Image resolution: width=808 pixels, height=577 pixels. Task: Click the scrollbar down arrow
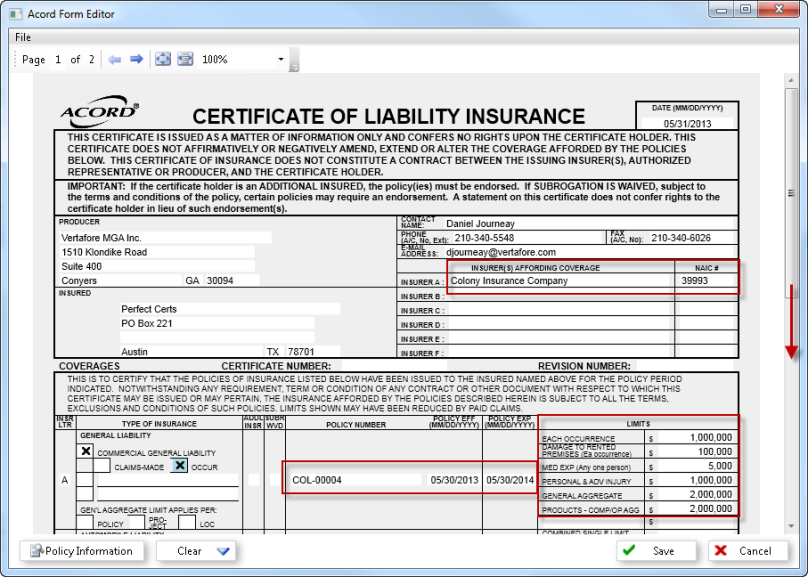(x=792, y=524)
